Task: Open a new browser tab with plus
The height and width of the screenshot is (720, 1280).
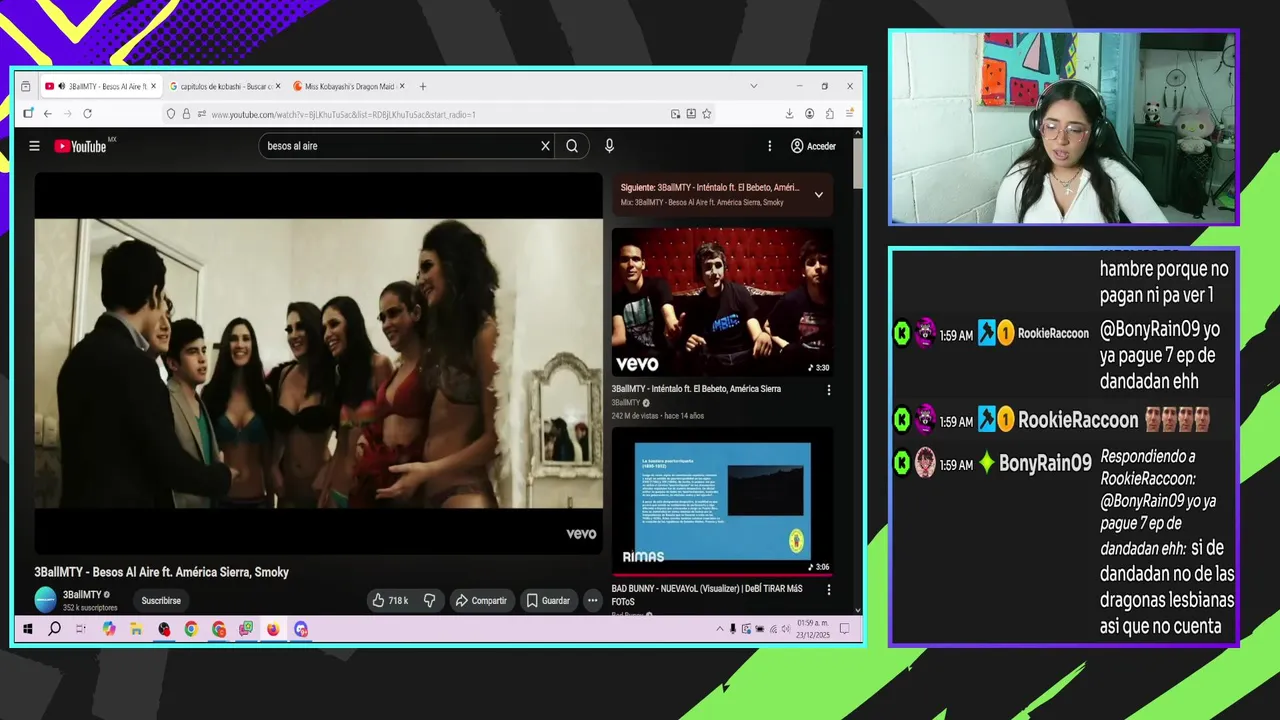Action: (423, 87)
